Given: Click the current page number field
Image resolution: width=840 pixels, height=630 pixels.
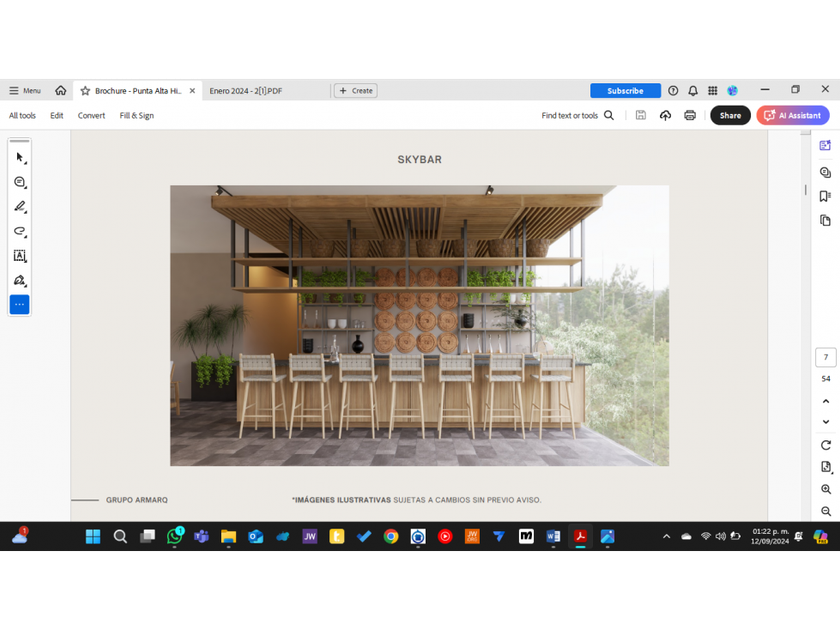Looking at the screenshot, I should (x=825, y=358).
